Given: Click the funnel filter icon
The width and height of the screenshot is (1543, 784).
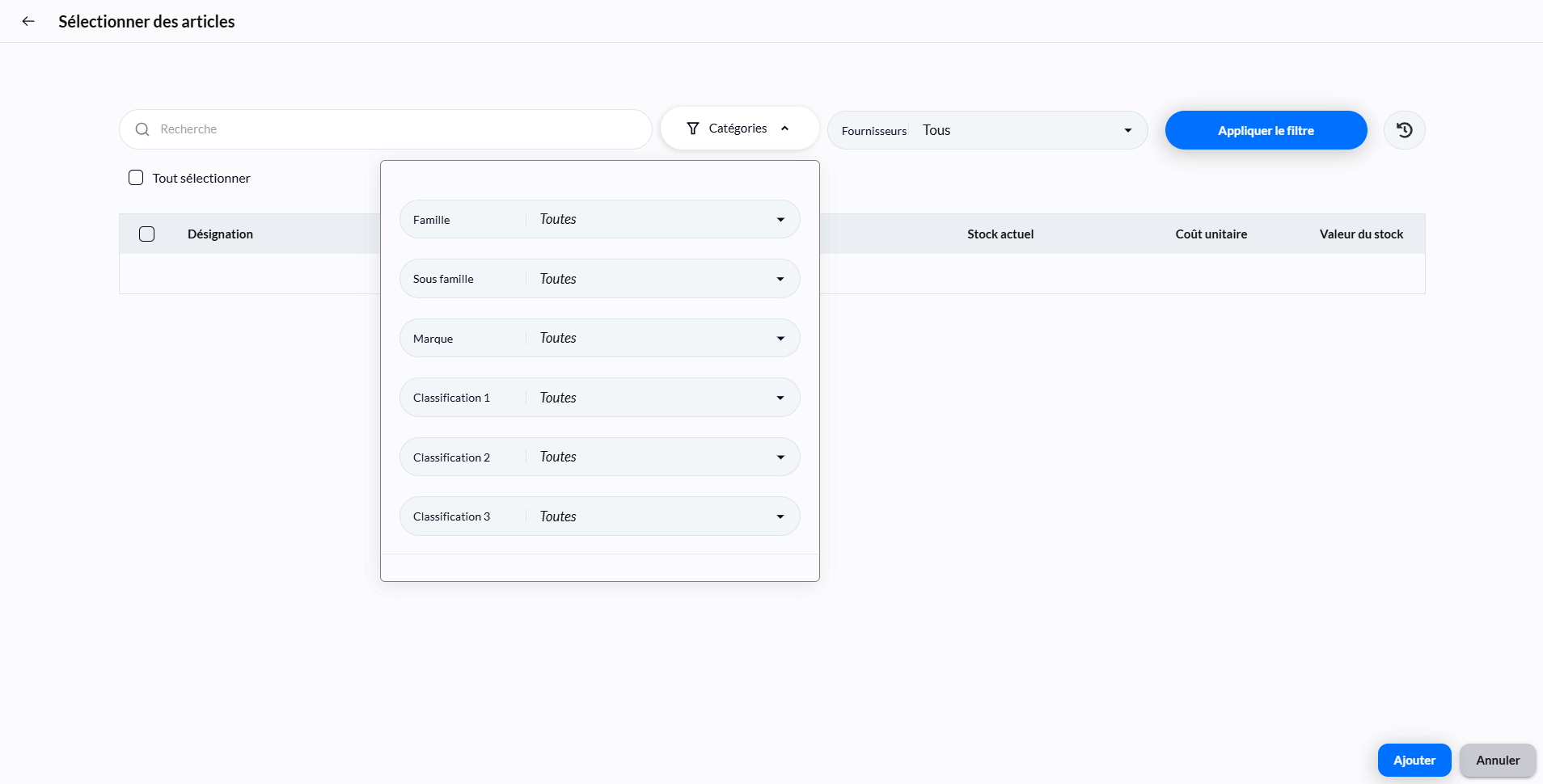Looking at the screenshot, I should click(x=693, y=129).
